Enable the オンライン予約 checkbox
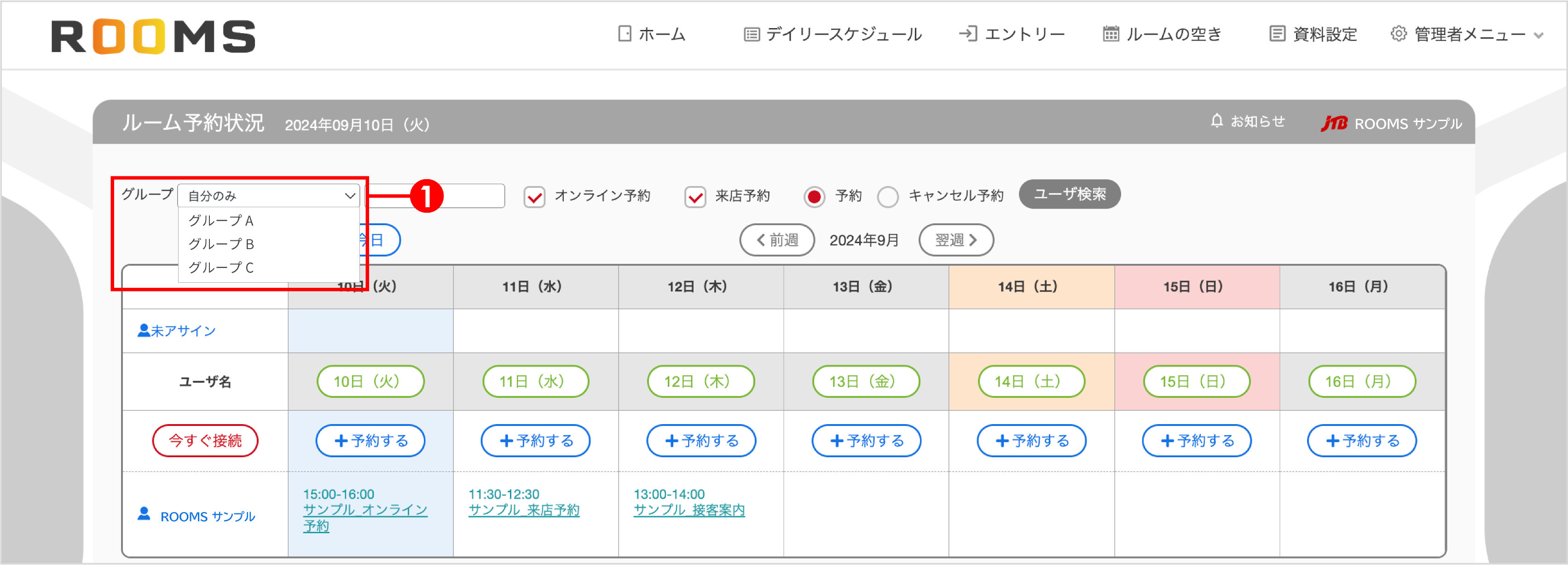 pyautogui.click(x=534, y=196)
